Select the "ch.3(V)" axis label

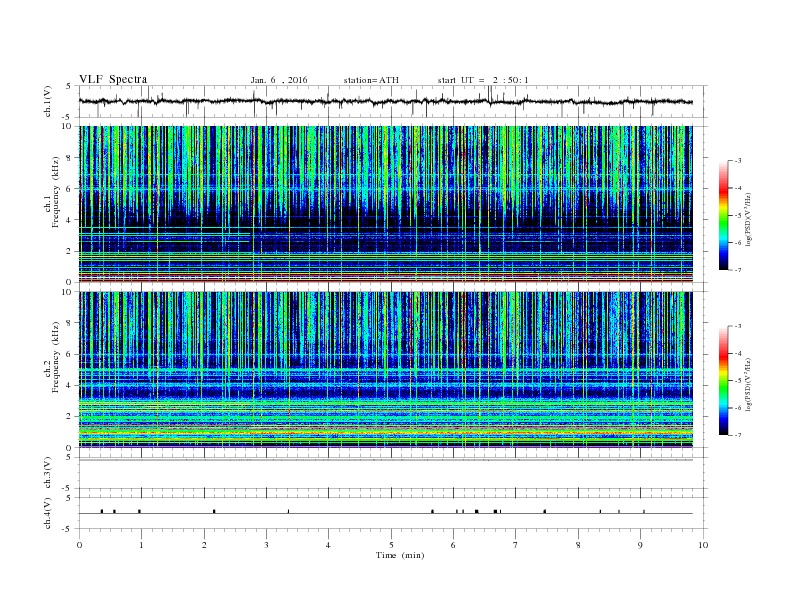(48, 473)
